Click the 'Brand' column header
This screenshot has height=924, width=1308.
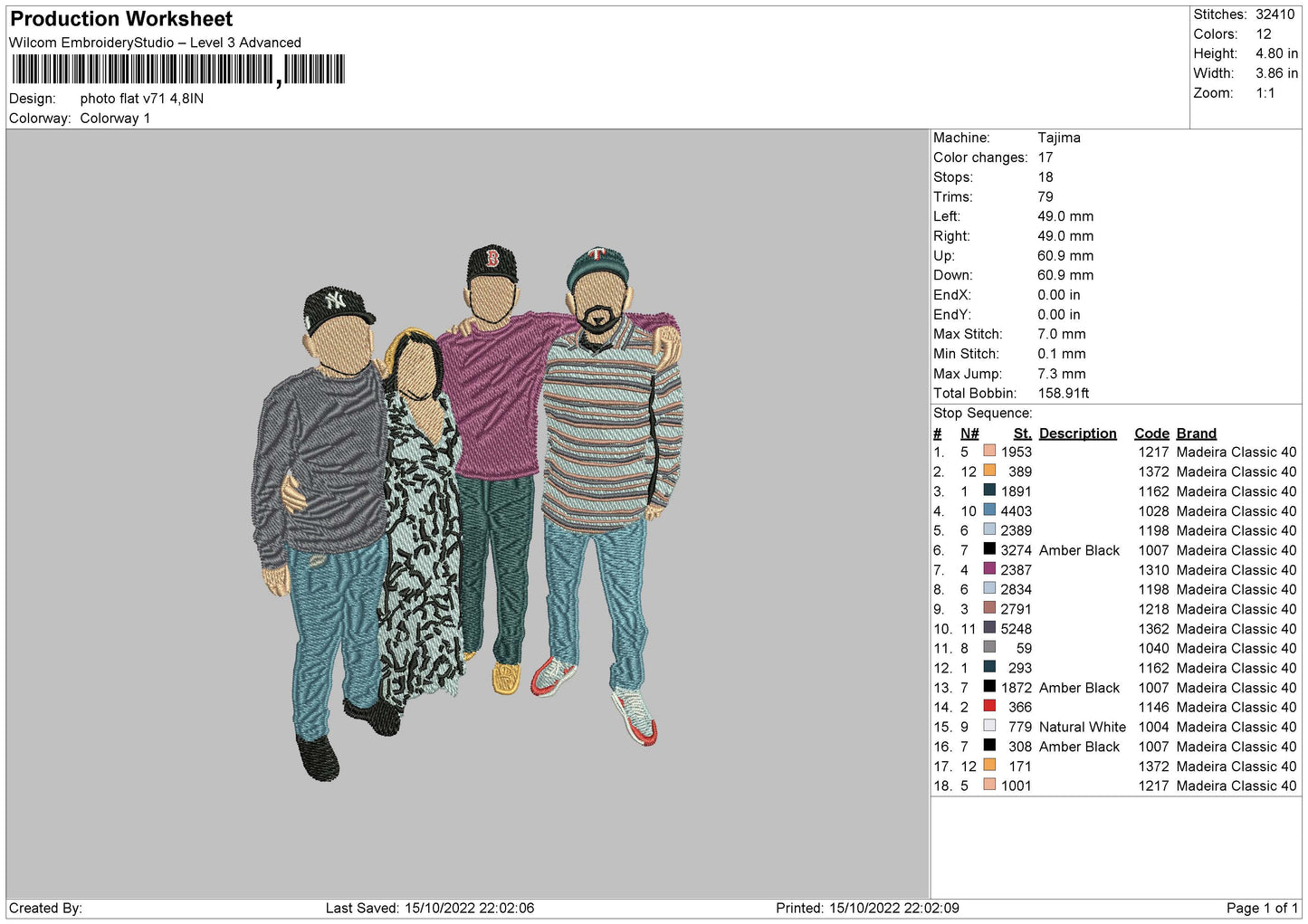(1197, 433)
